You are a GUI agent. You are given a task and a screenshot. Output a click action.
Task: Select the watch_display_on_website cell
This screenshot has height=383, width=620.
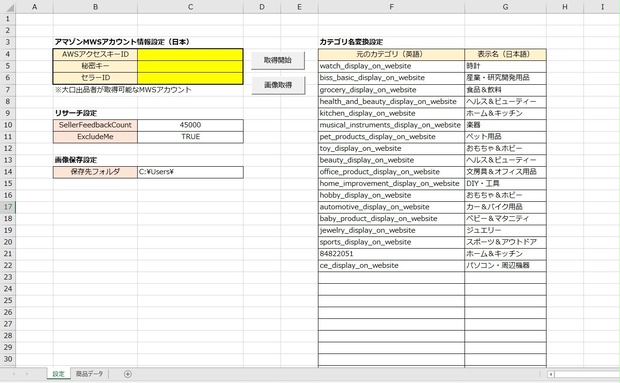[391, 66]
